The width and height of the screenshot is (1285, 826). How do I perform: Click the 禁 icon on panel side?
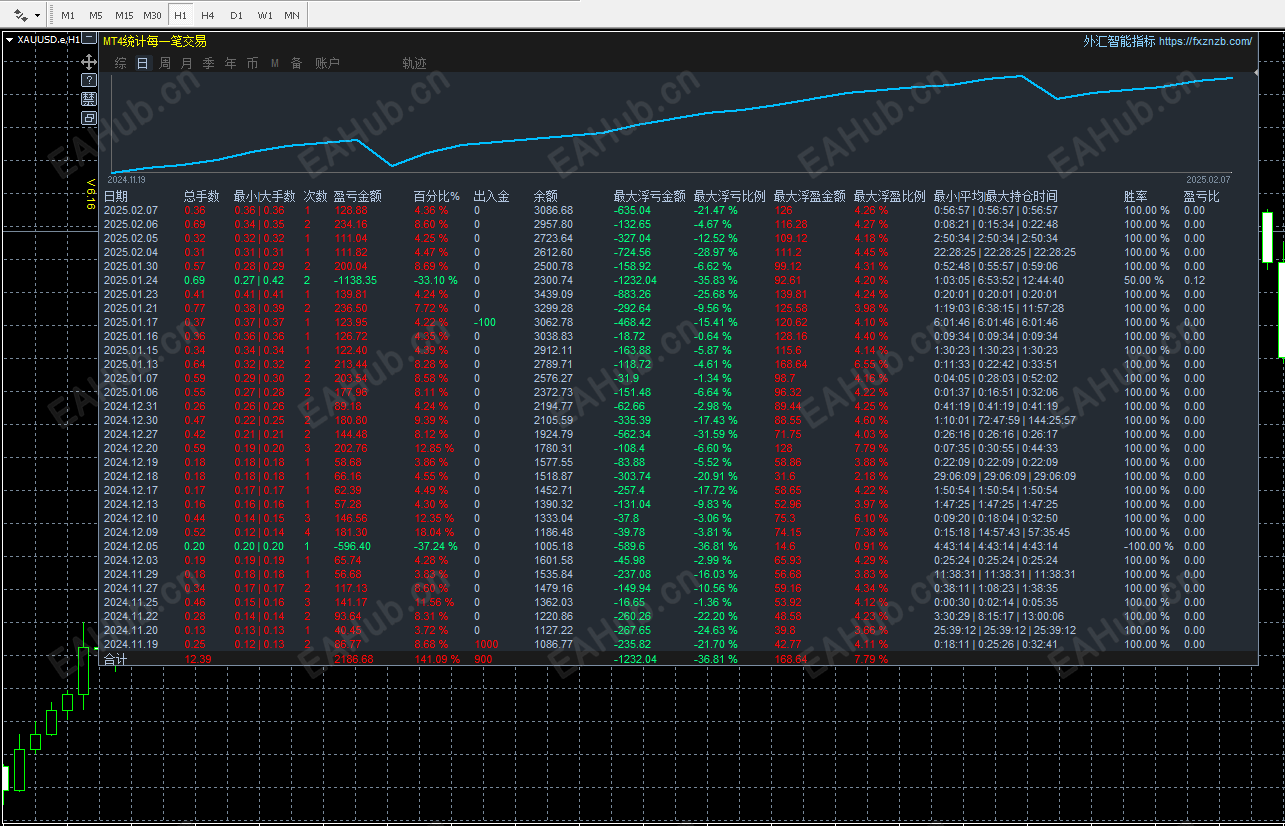[x=89, y=99]
